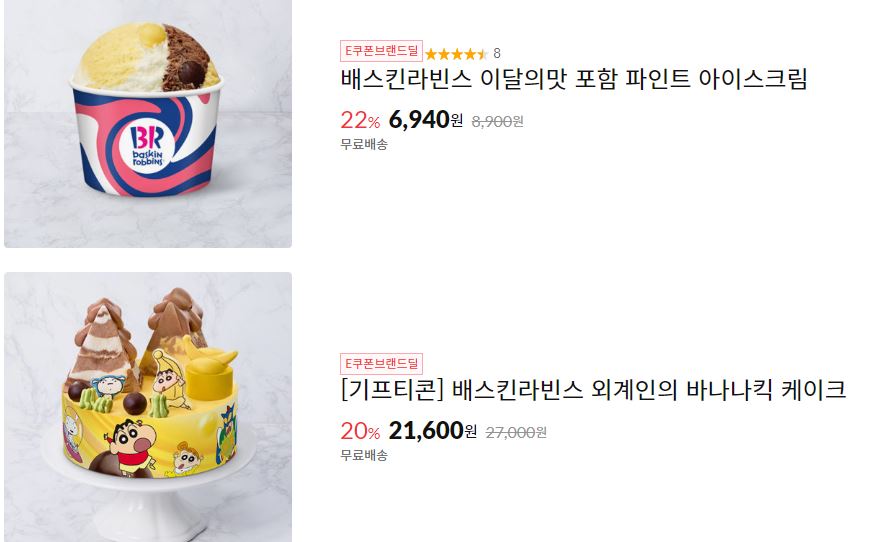Click the ice cream scoops atop the cup

coord(148,57)
